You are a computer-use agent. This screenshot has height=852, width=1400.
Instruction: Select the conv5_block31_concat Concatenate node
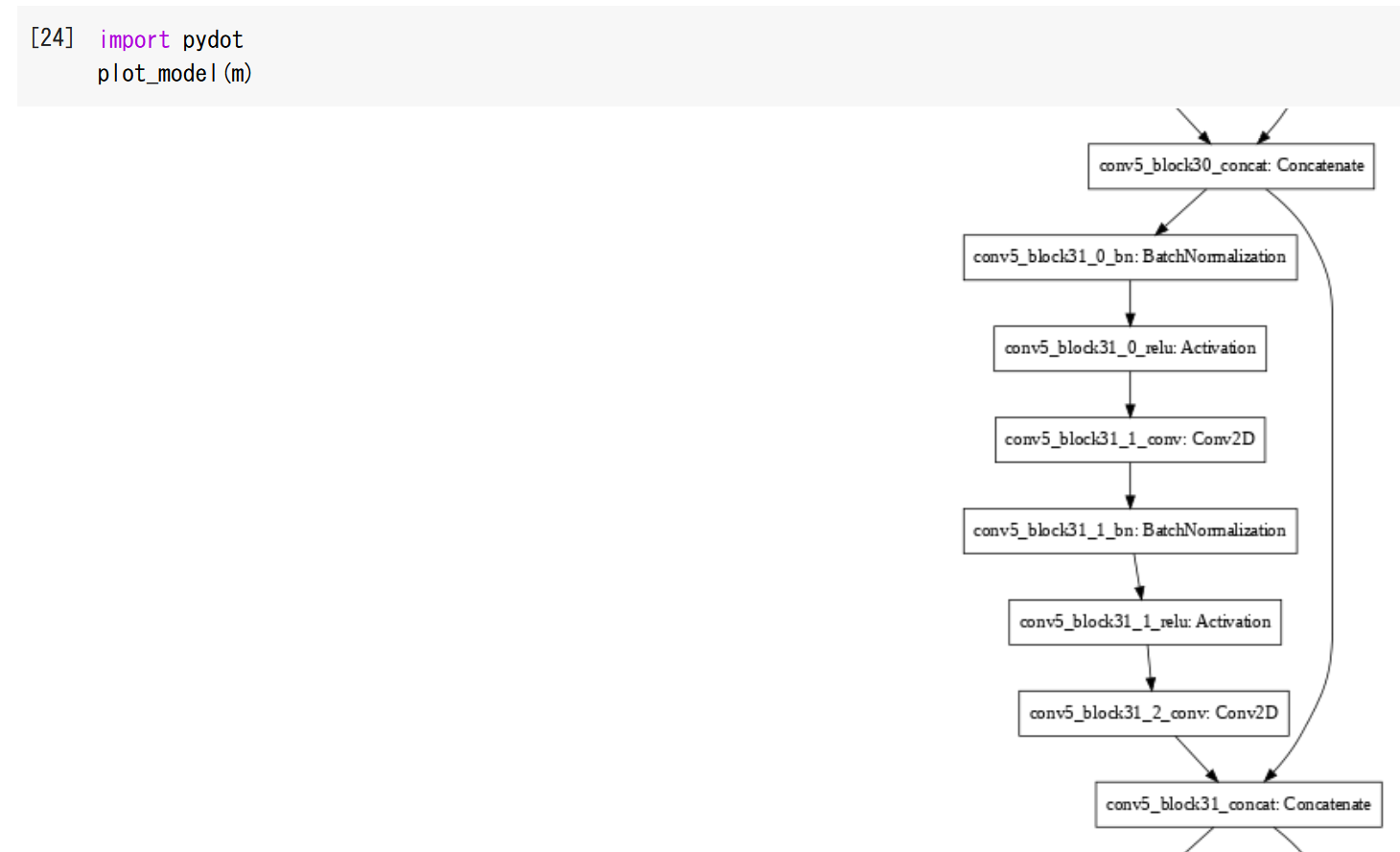tap(1238, 804)
